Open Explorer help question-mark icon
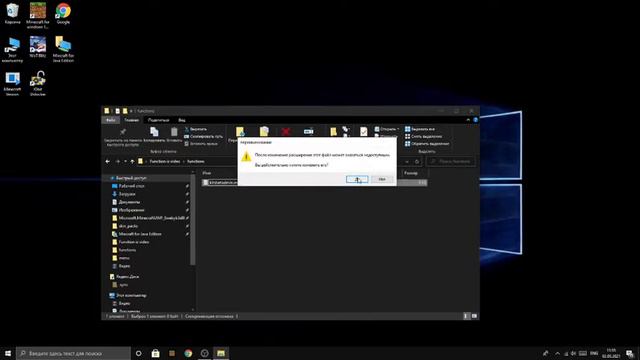 point(476,120)
